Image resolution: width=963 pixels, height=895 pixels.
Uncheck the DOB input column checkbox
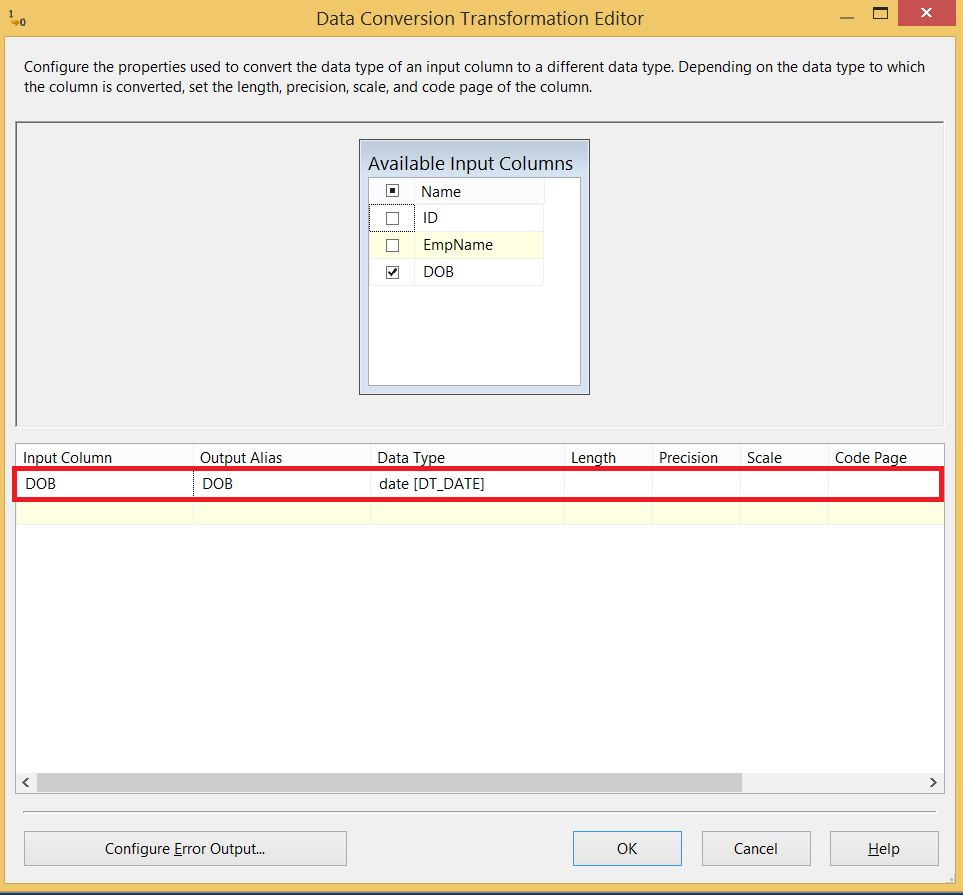pyautogui.click(x=392, y=271)
